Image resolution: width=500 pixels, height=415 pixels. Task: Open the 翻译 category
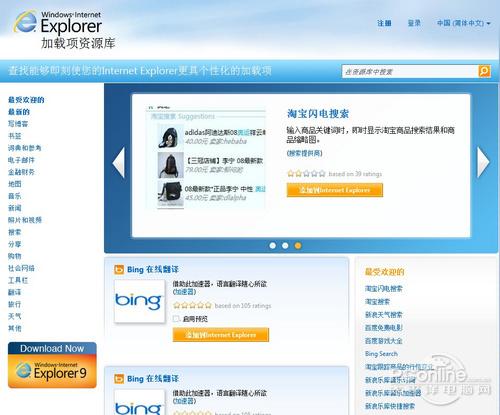[15, 292]
